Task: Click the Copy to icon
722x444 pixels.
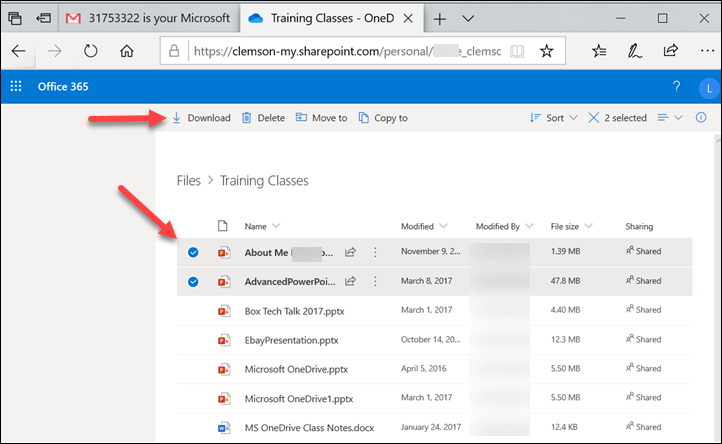Action: coord(364,118)
